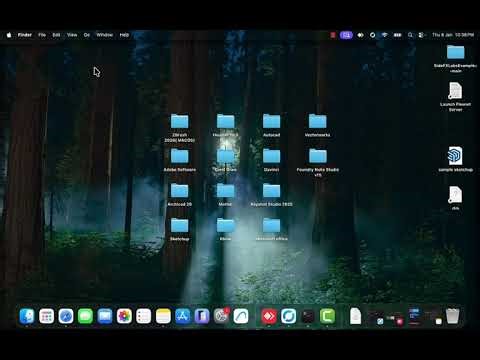Open Terminal from the Dock
This screenshot has height=360, width=480.
(x=308, y=316)
